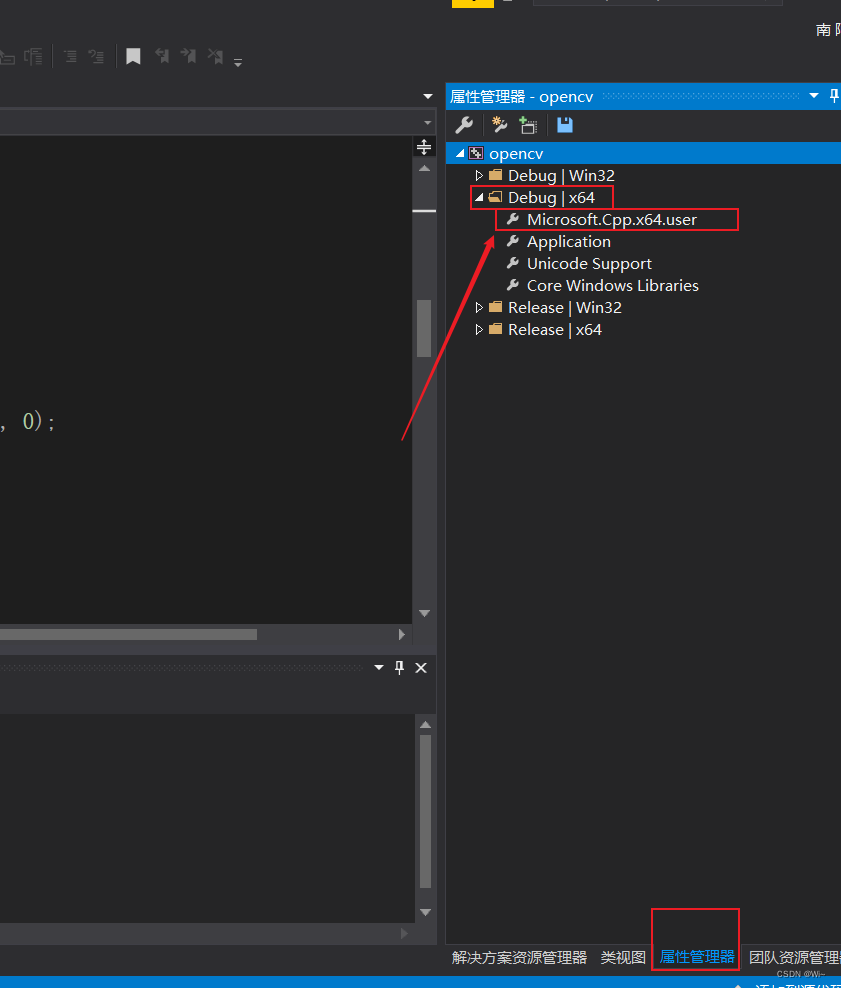The image size is (841, 988).
Task: Toggle a bookmark with the bookmark icon
Action: 133,56
